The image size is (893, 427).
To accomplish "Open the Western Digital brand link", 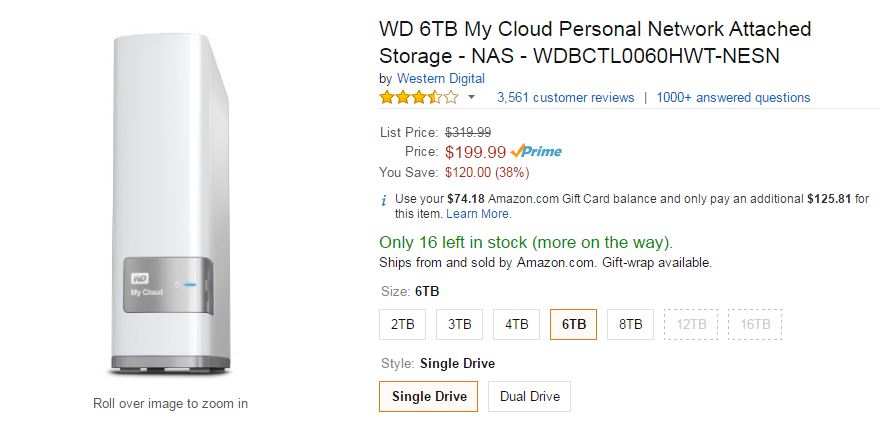I will pyautogui.click(x=441, y=78).
